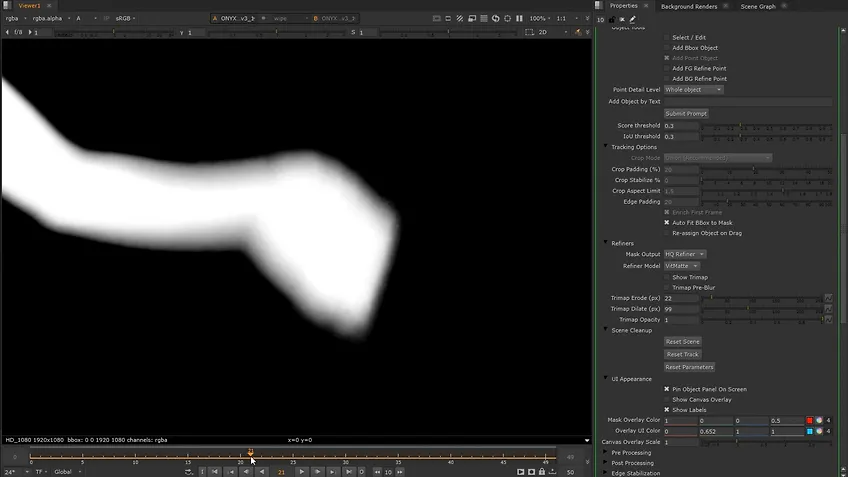Uncheck Pin Object Panel On Screen

pyautogui.click(x=667, y=389)
